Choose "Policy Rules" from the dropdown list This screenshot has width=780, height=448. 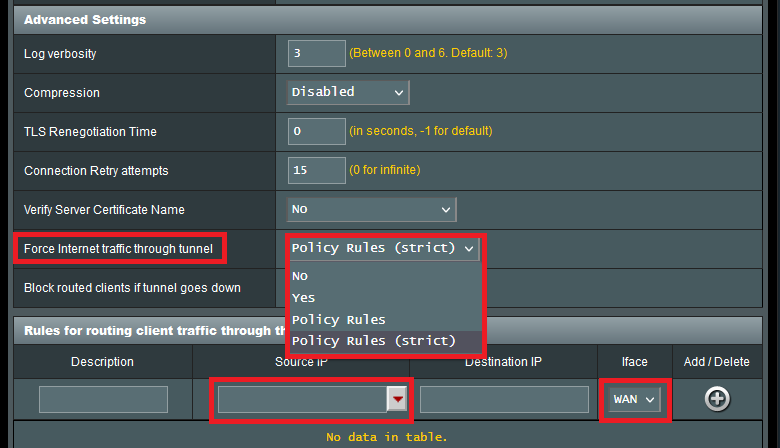(338, 319)
